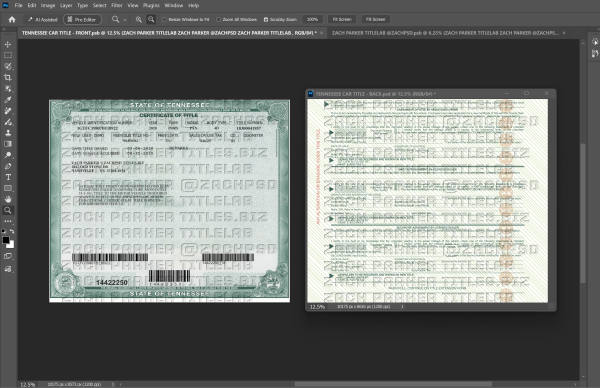Screen dimensions: 600x388
Task: Select the Crop tool
Action: pyautogui.click(x=8, y=78)
